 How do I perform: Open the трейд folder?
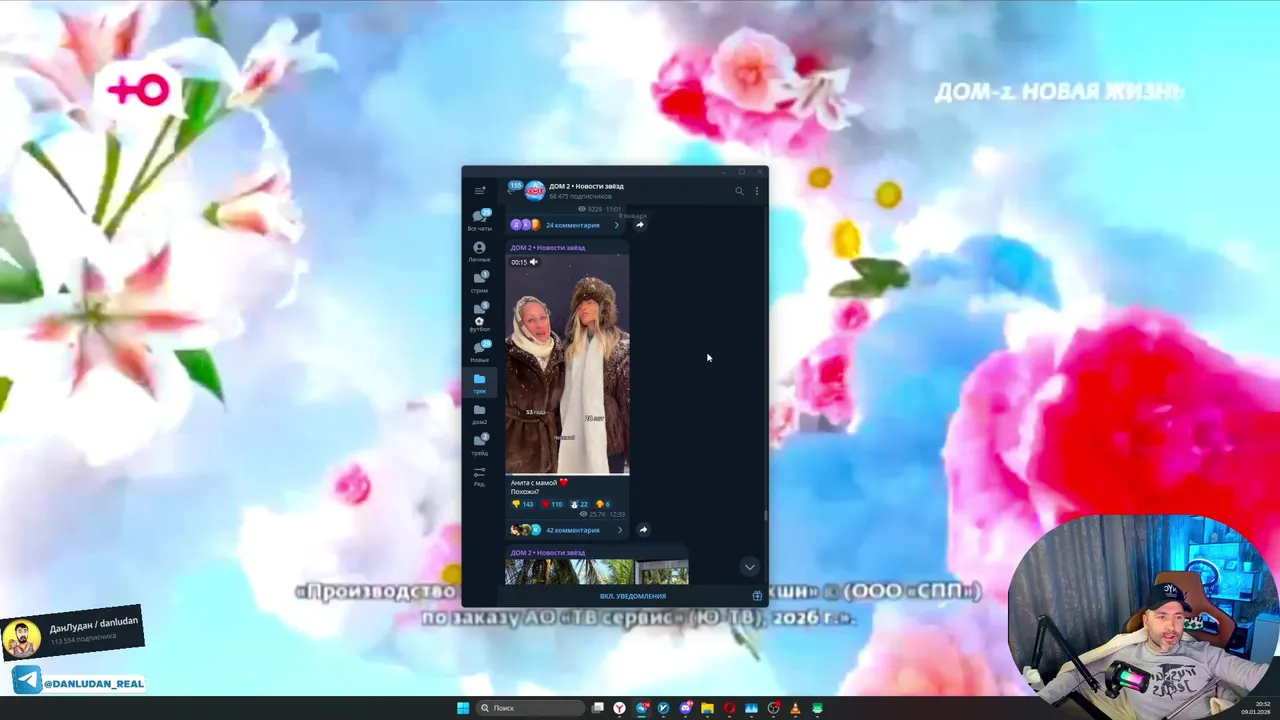tap(480, 445)
